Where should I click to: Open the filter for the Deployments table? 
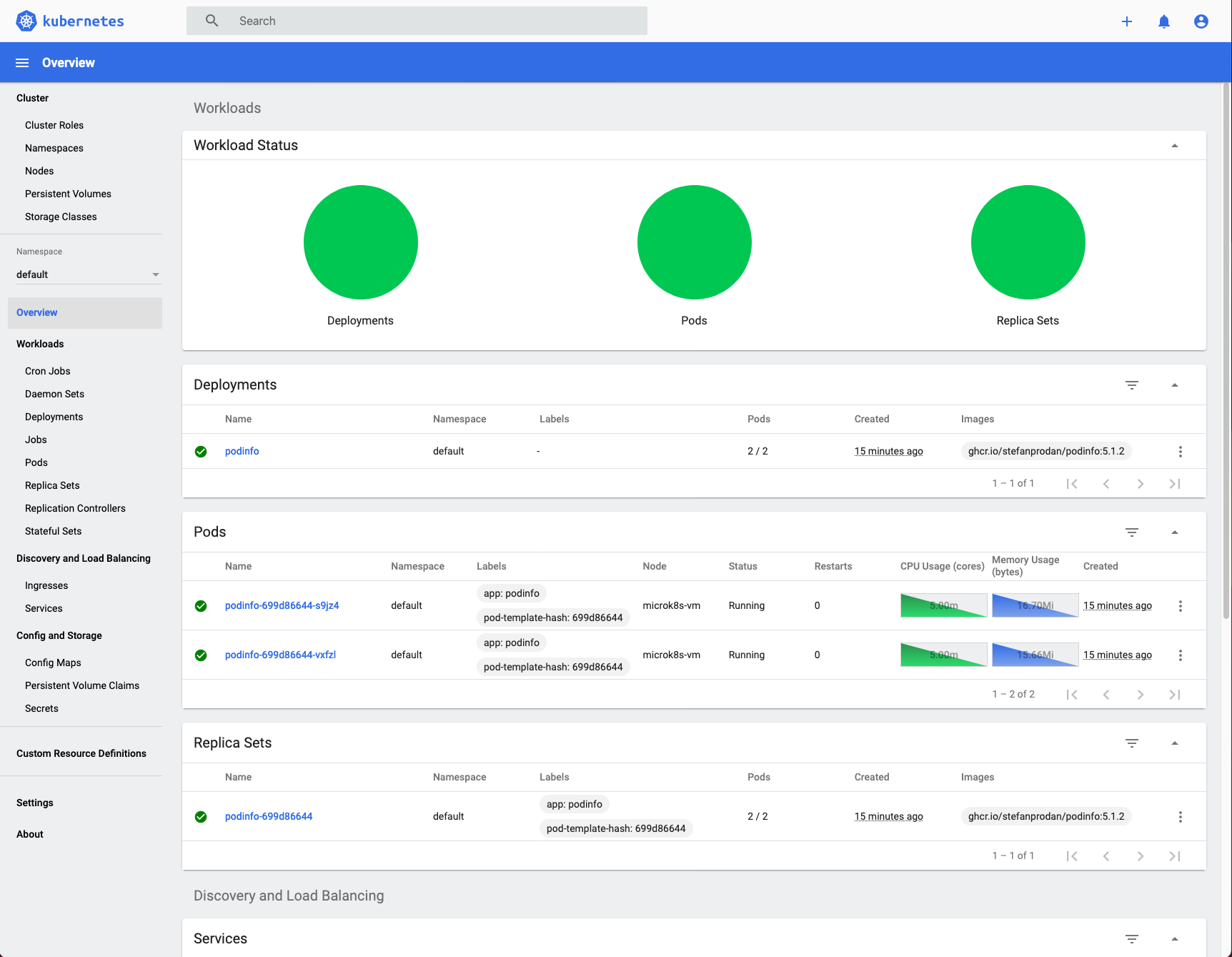coord(1132,385)
